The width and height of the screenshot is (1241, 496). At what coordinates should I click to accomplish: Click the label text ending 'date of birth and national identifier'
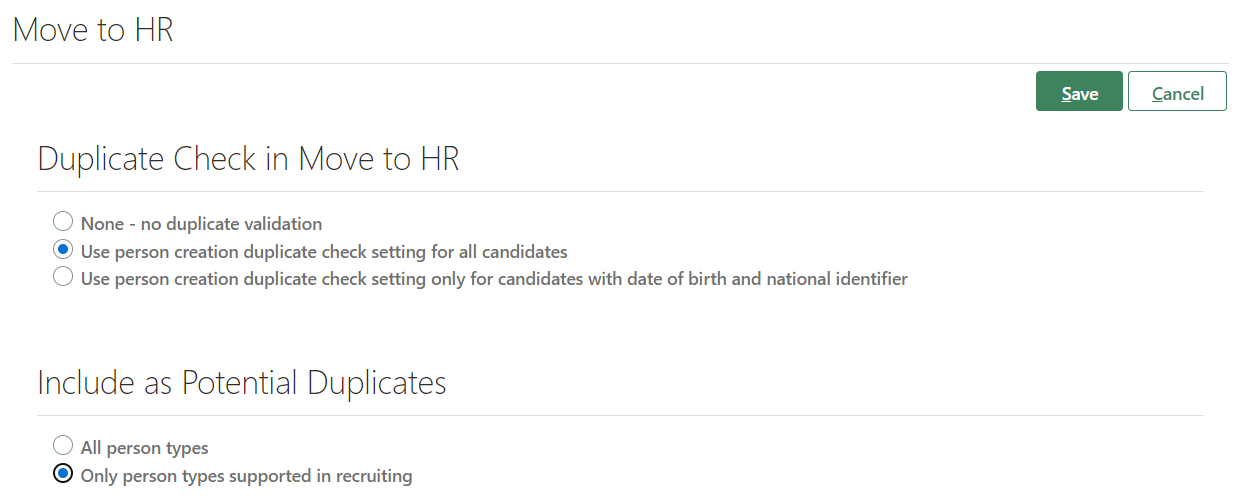[494, 279]
